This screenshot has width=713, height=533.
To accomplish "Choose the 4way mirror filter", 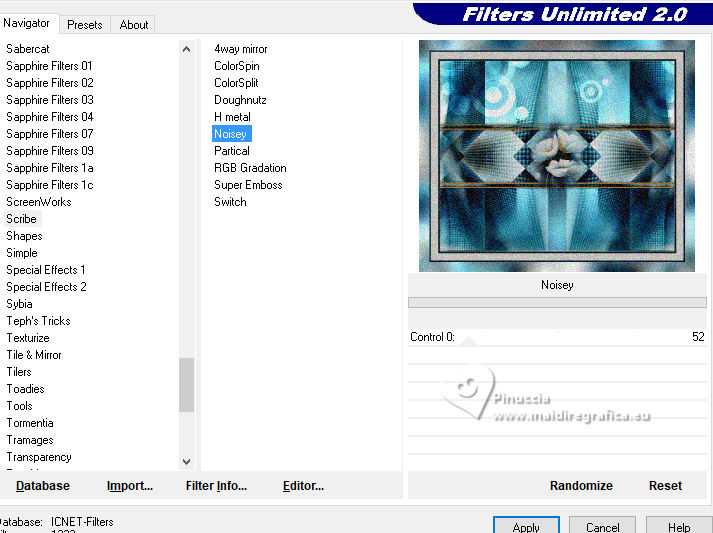I will (x=241, y=49).
